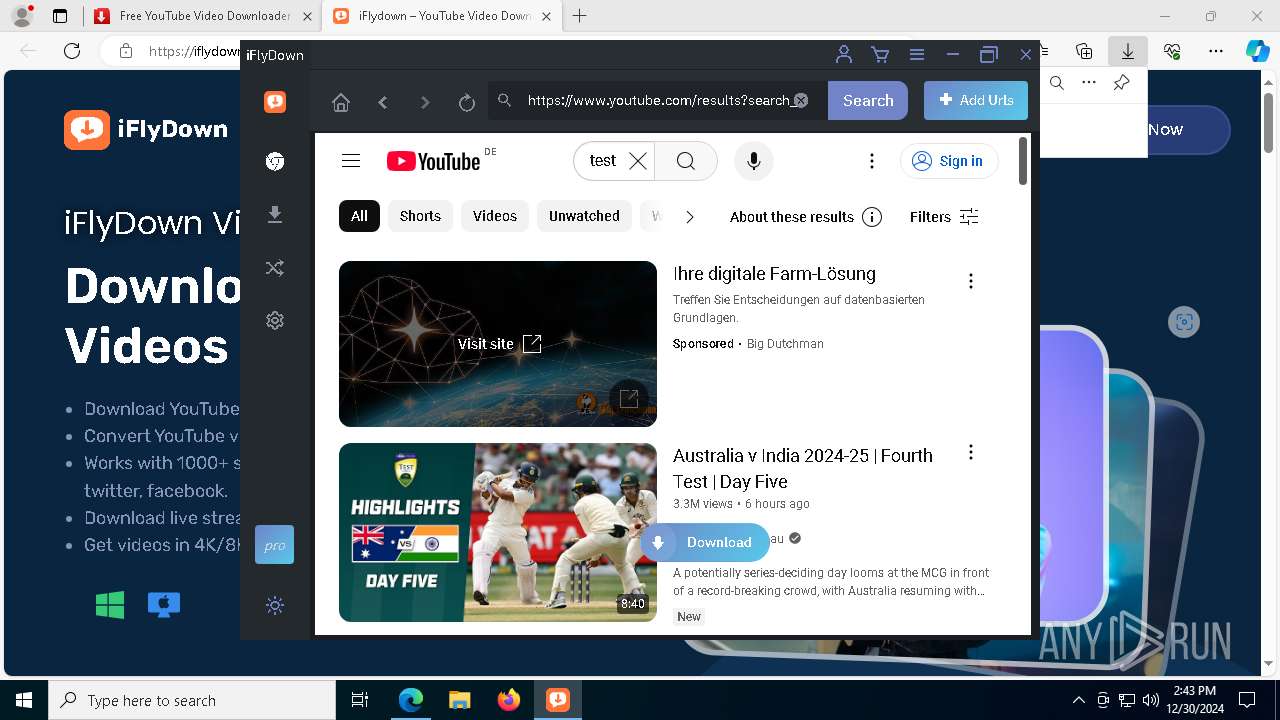
Task: Switch to Free YouTube Video Downloader tab in Edge
Action: pos(203,16)
